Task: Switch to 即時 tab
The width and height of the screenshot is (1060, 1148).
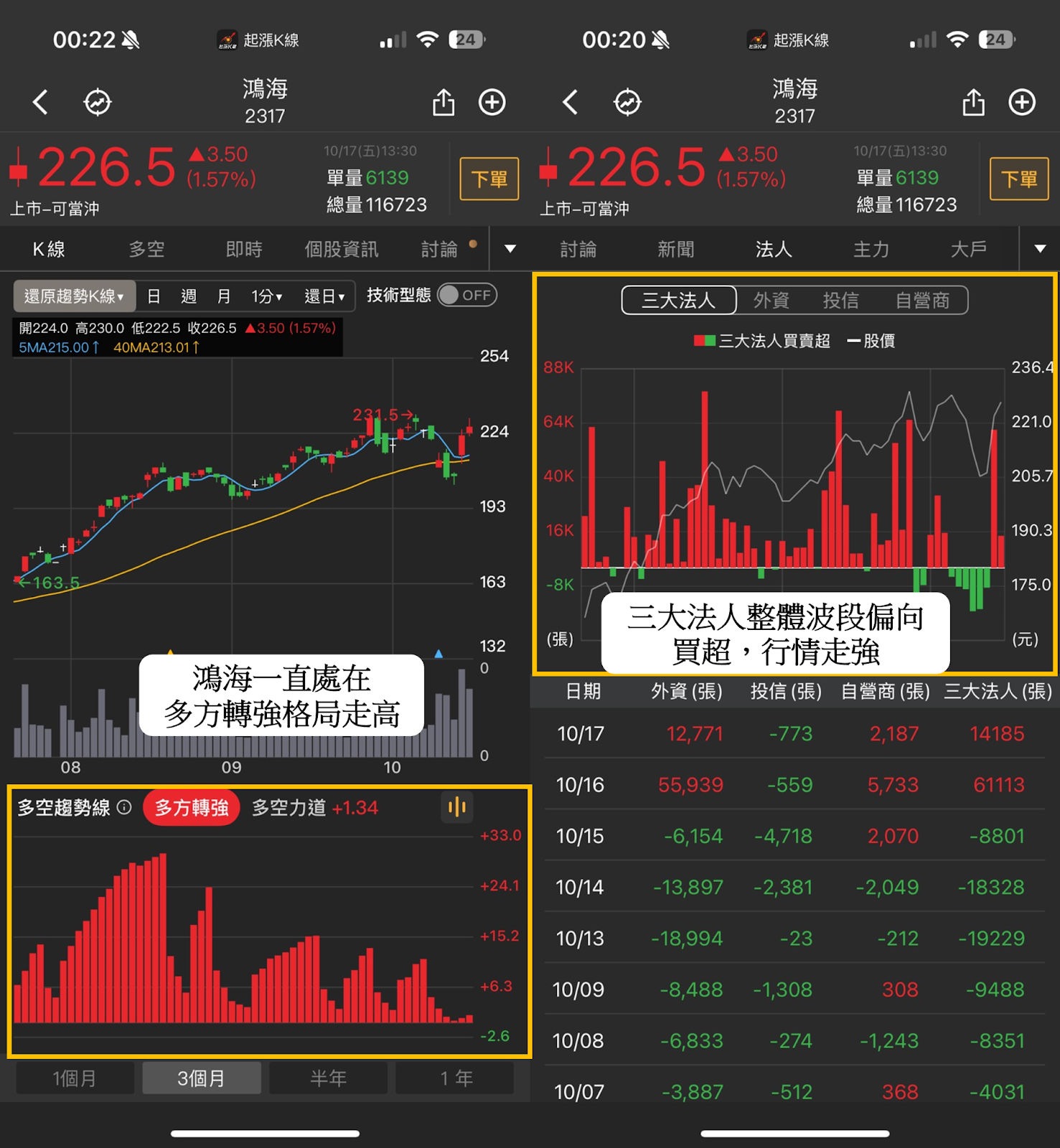Action: (x=244, y=249)
